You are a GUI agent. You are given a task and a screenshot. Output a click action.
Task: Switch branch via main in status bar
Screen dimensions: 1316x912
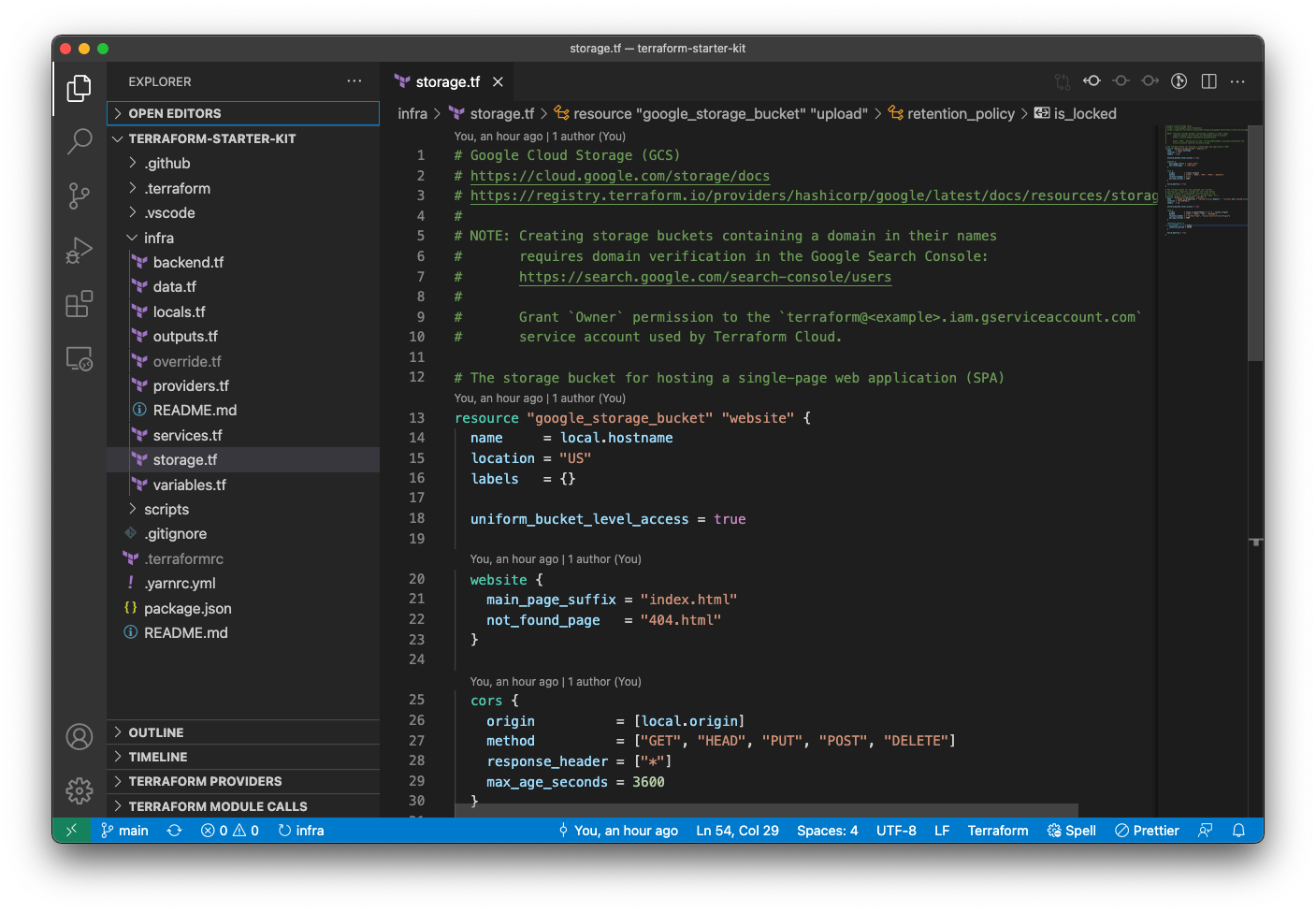[124, 831]
